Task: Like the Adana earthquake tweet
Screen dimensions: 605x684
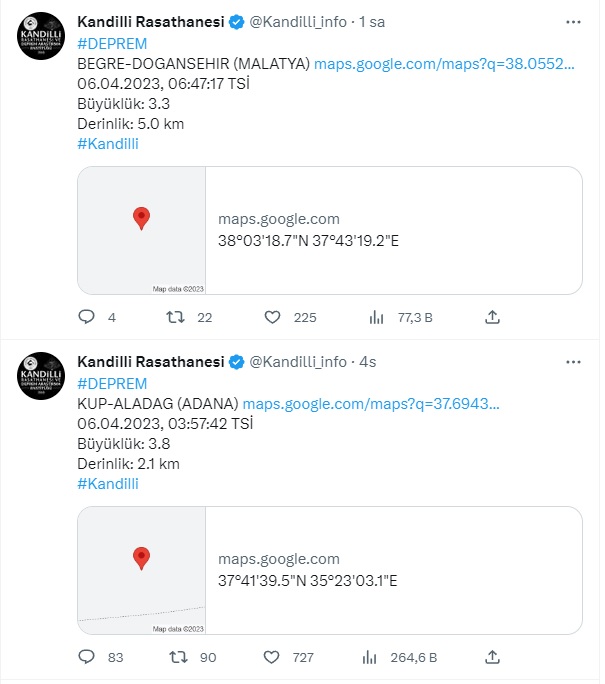Action: coord(272,657)
